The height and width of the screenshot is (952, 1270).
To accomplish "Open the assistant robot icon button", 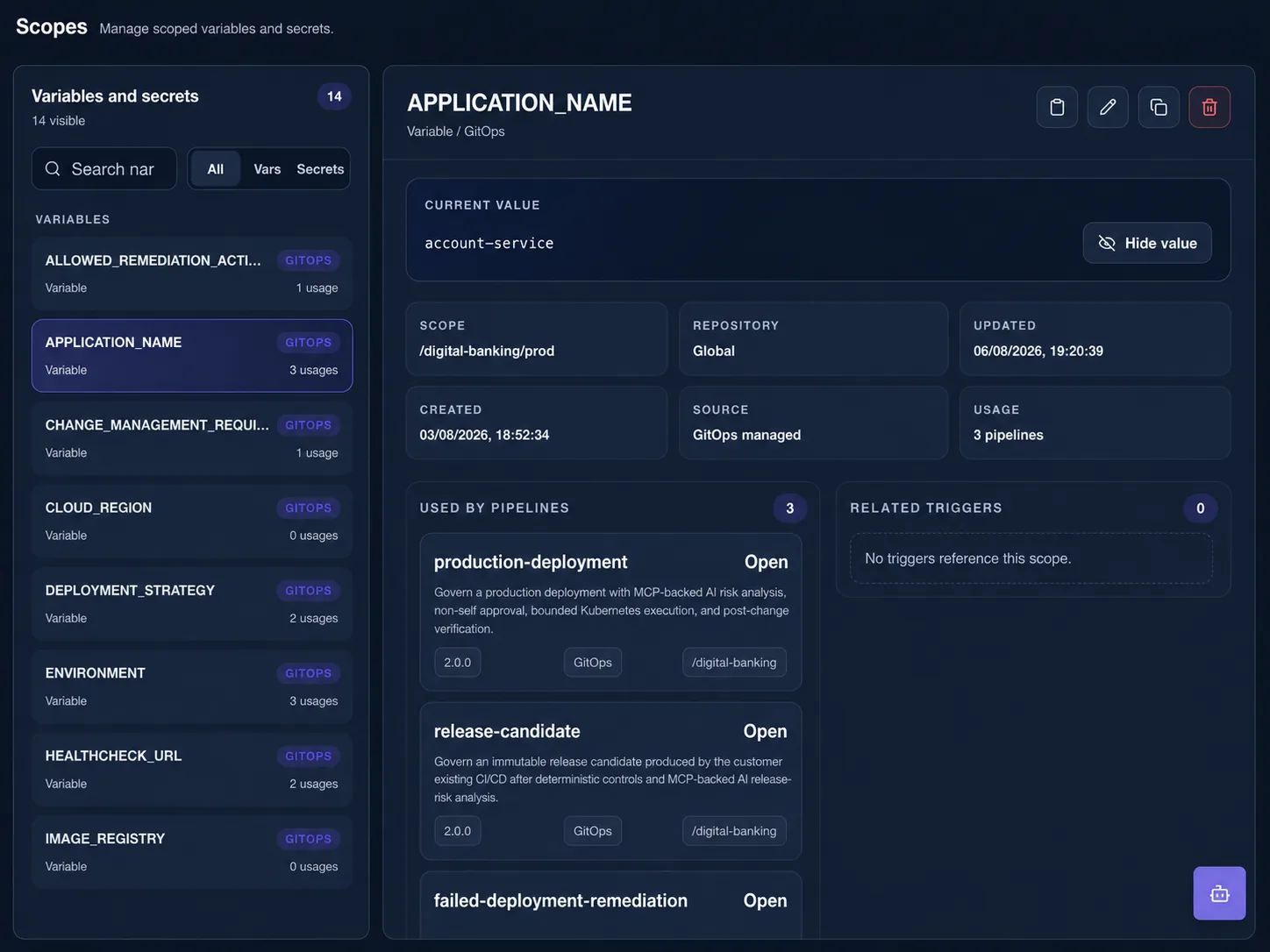I will pos(1219,893).
